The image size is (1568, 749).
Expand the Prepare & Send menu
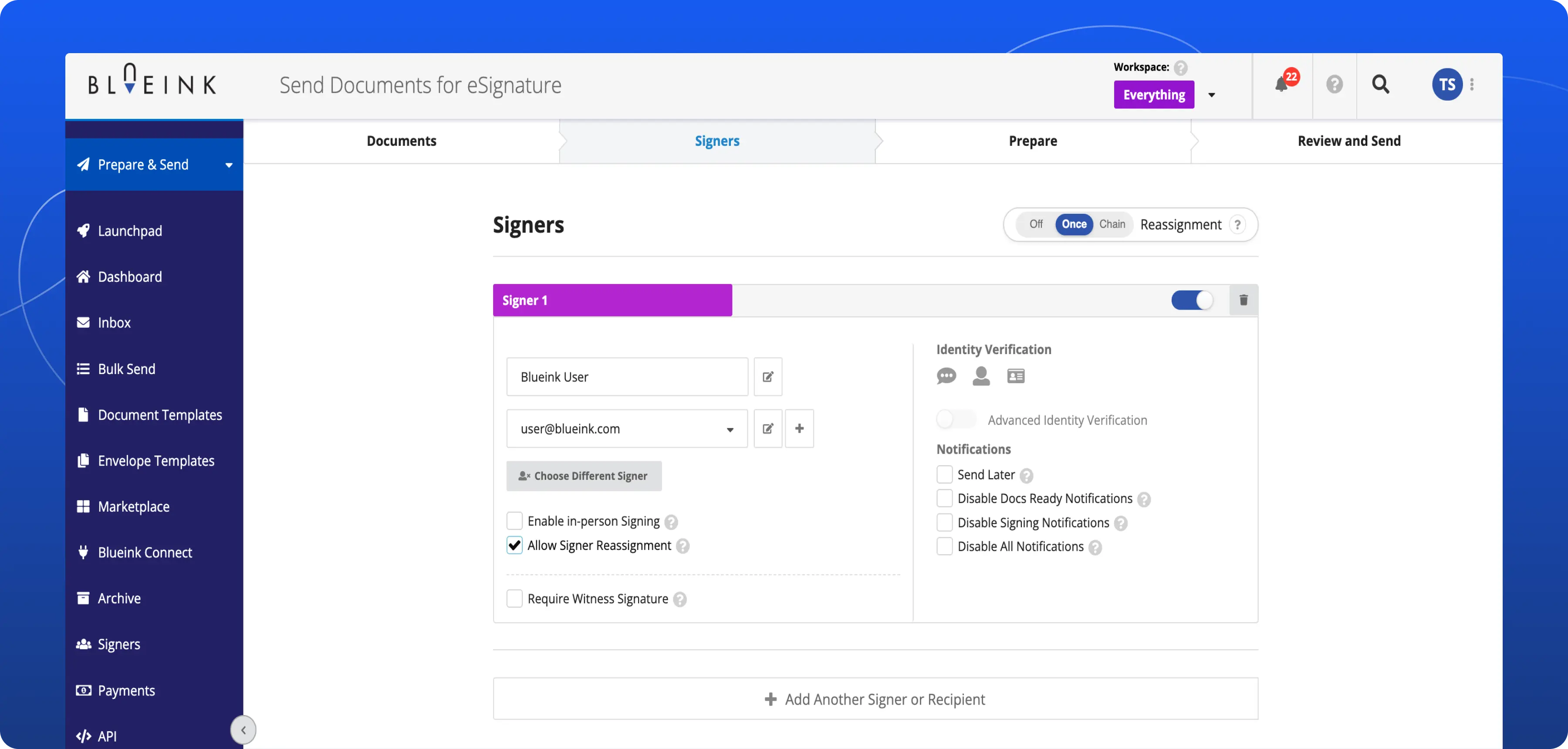point(154,164)
